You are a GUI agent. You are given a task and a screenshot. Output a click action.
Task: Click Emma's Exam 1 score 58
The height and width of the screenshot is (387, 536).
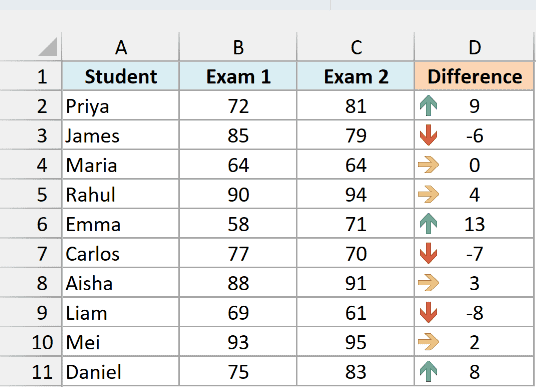click(x=238, y=224)
